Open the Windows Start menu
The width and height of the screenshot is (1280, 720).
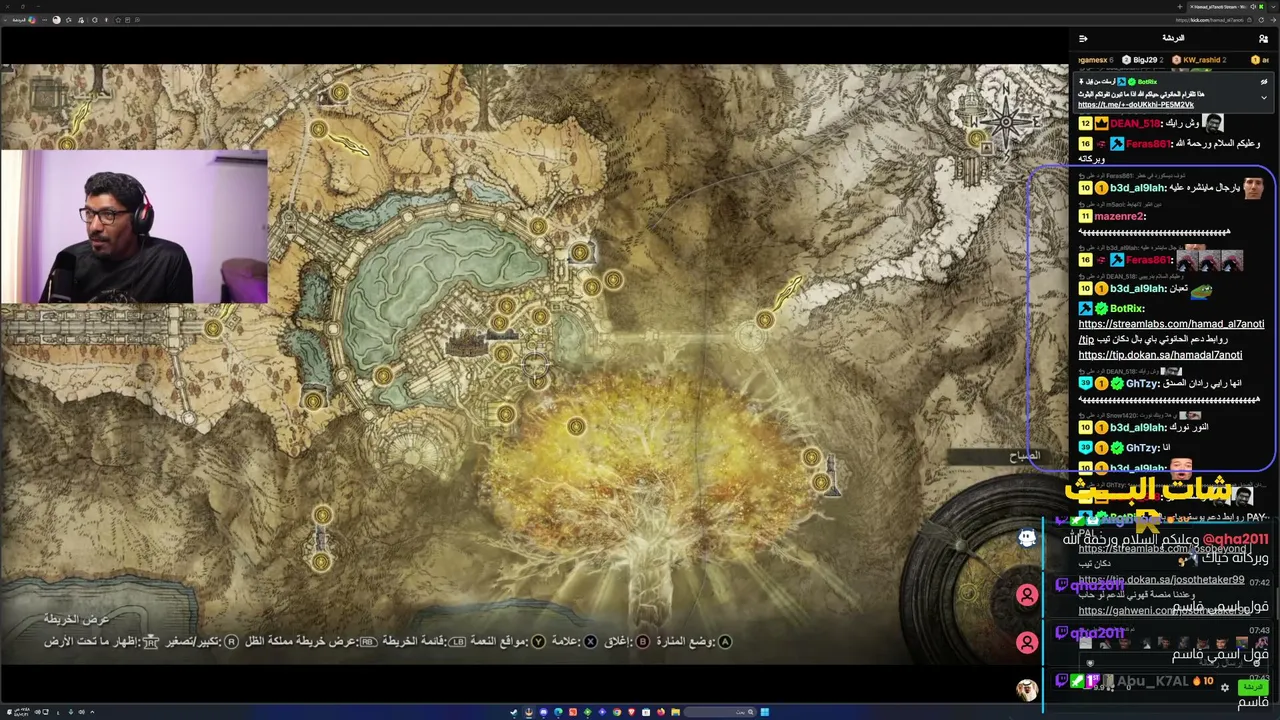tap(765, 712)
